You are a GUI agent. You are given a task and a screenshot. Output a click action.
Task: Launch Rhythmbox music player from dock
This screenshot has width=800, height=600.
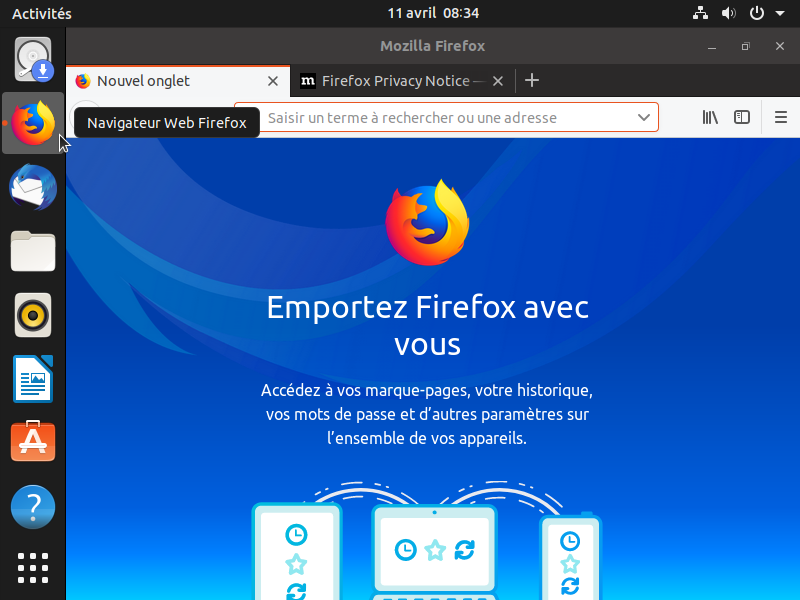pyautogui.click(x=33, y=315)
